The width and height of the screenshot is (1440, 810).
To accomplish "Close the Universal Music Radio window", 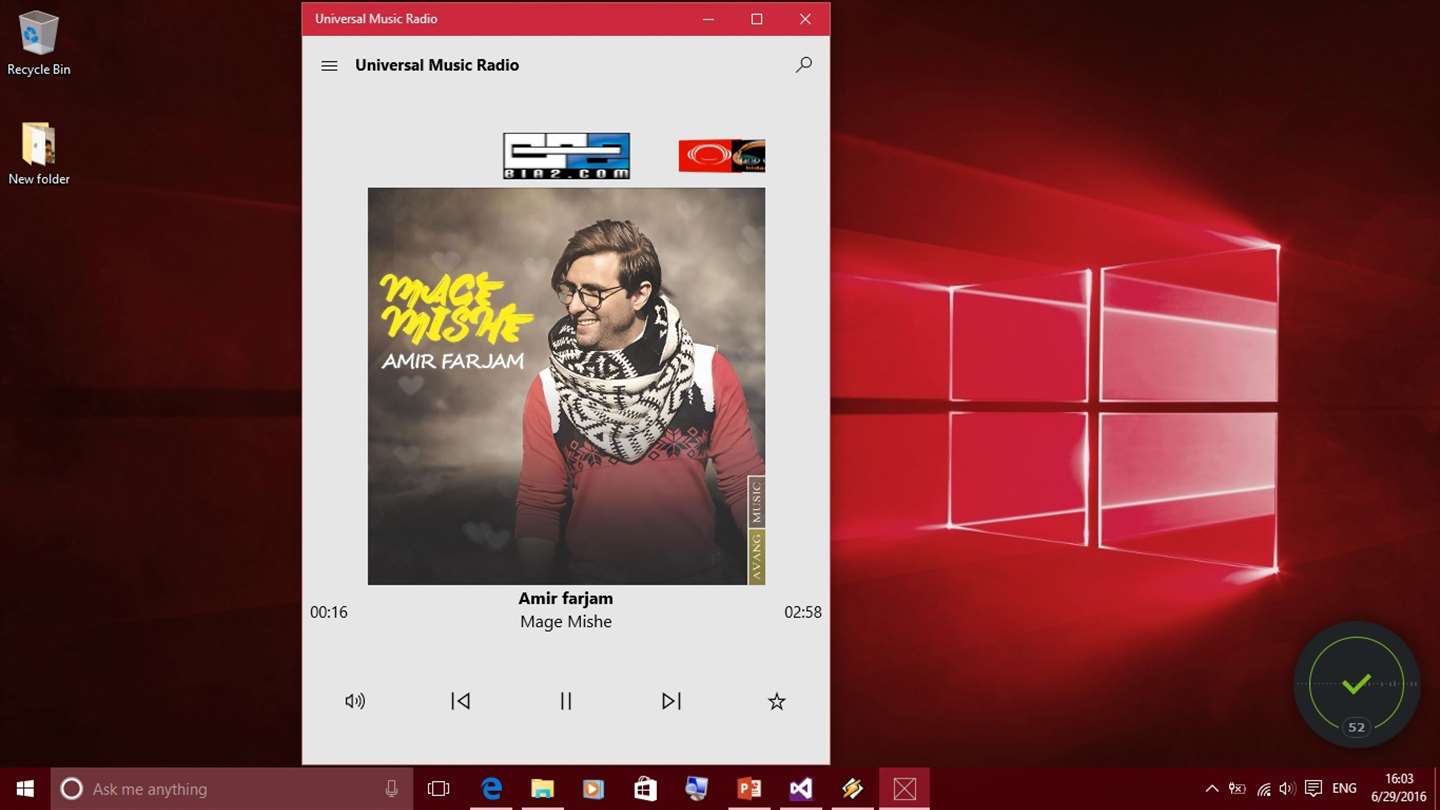I will [805, 19].
